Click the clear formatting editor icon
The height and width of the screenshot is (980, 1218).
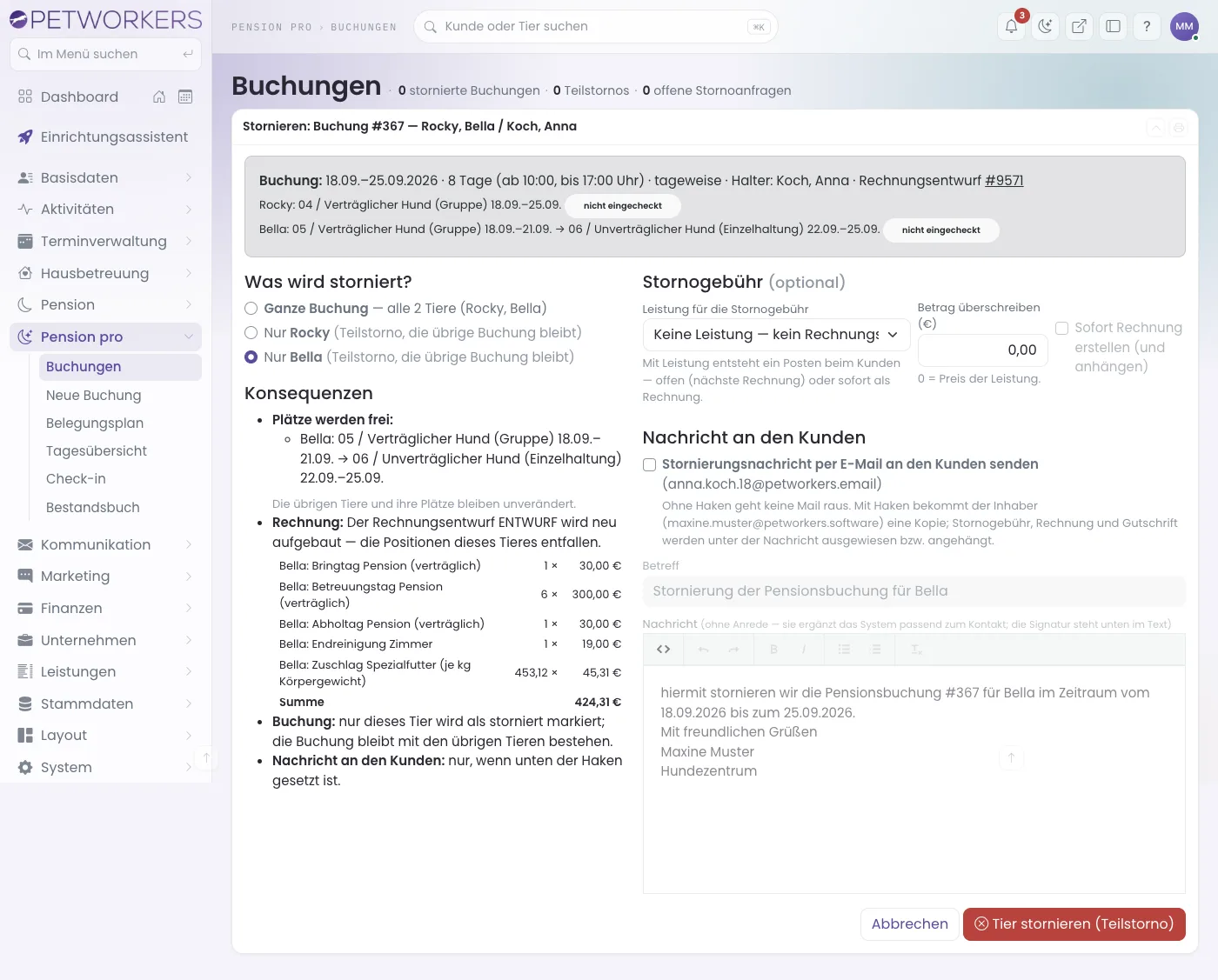(x=916, y=650)
